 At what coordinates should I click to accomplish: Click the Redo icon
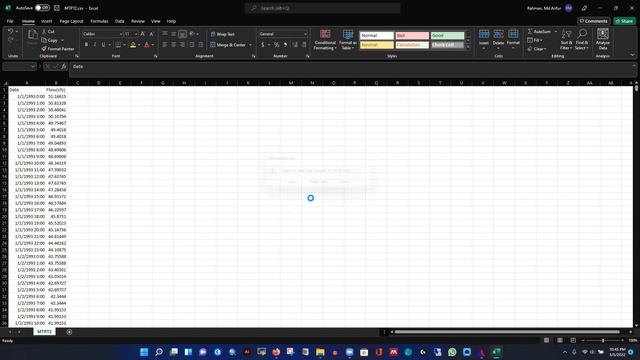pyautogui.click(x=11, y=40)
